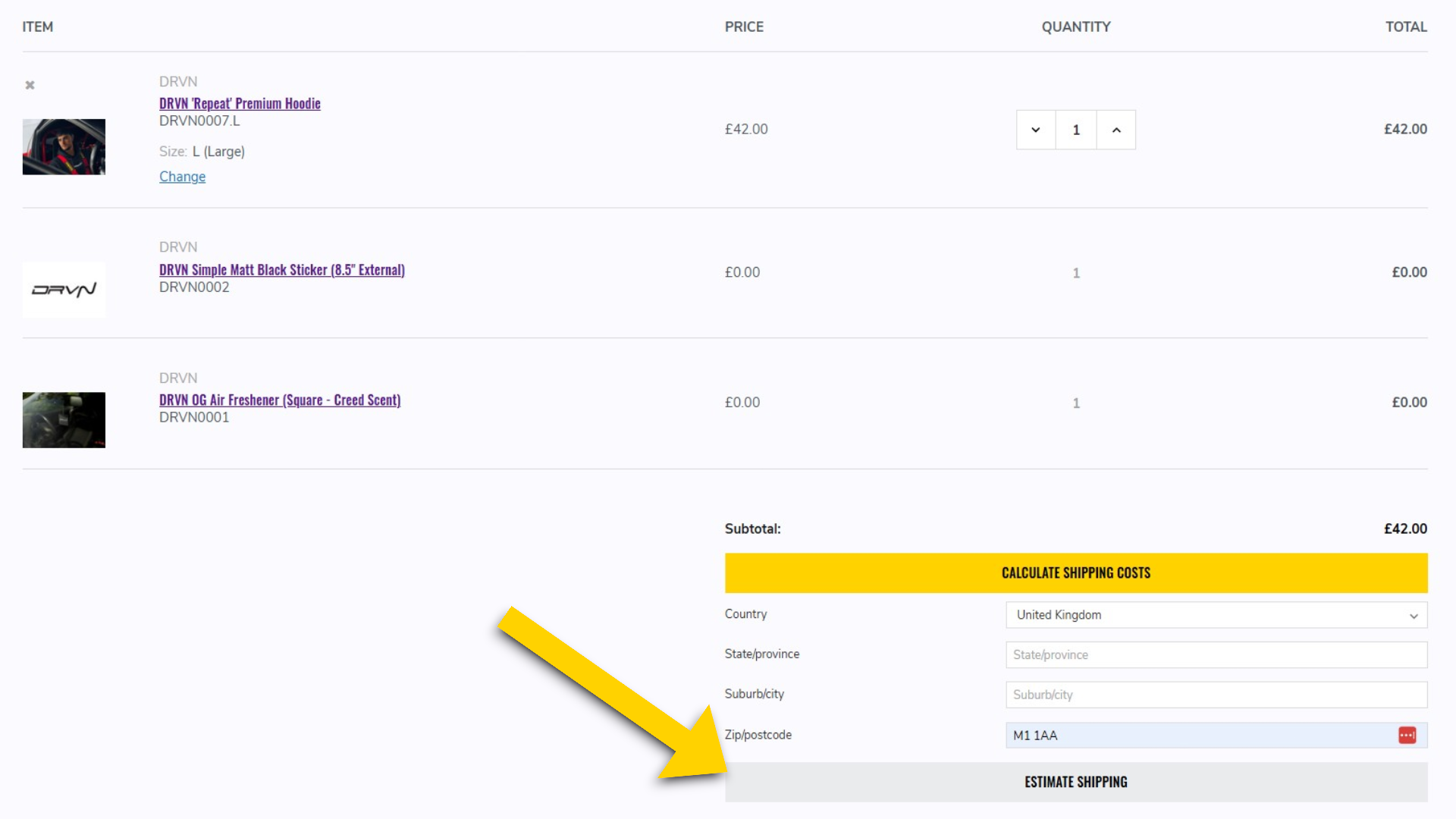
Task: Click the air freshener product thumbnail
Action: pos(64,420)
